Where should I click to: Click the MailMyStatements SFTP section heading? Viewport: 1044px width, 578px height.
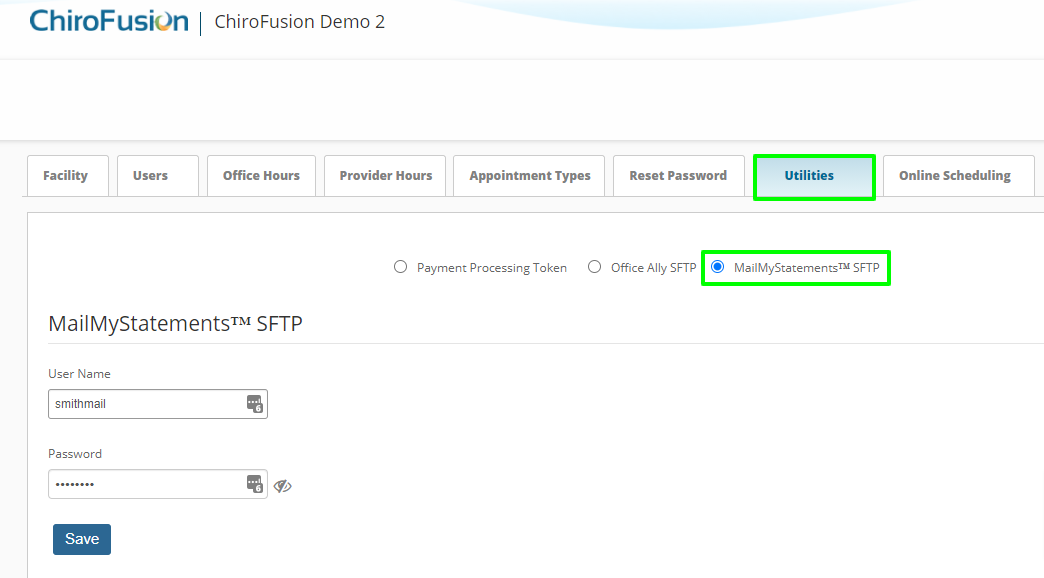(x=175, y=324)
